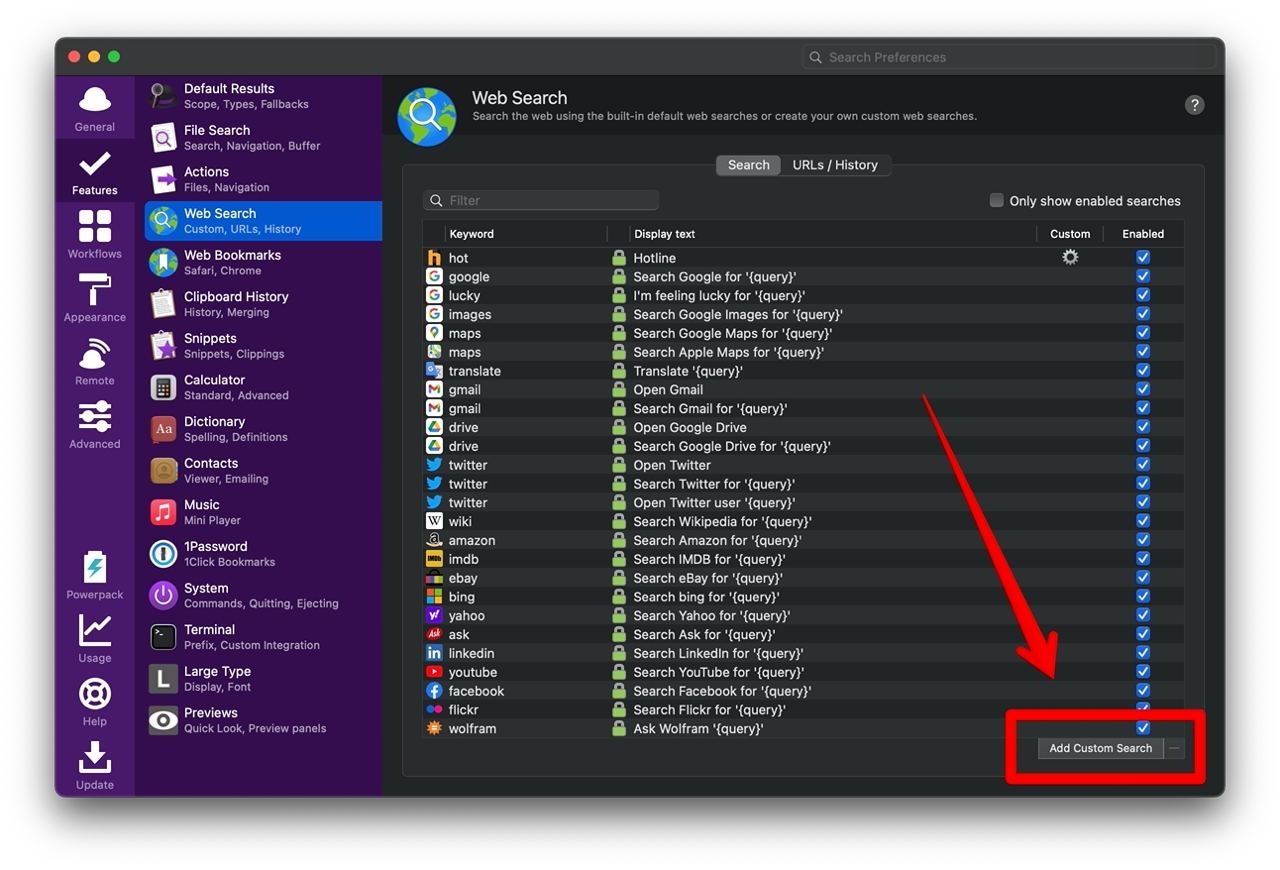
Task: Disable the linkedin search checkbox
Action: click(x=1143, y=653)
